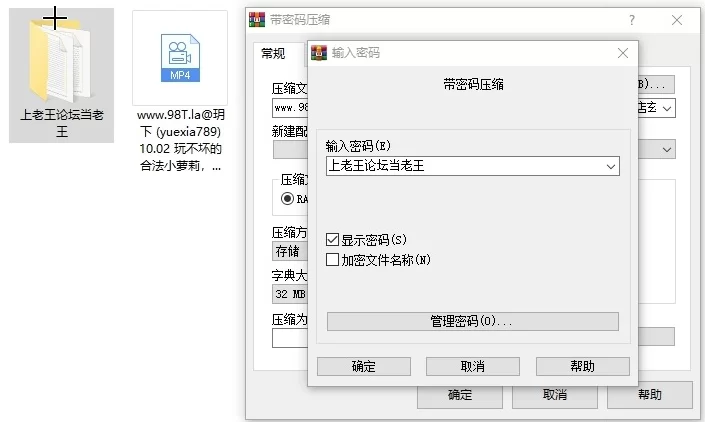The width and height of the screenshot is (705, 422).
Task: Click into the 输入密码 text field
Action: (464, 166)
